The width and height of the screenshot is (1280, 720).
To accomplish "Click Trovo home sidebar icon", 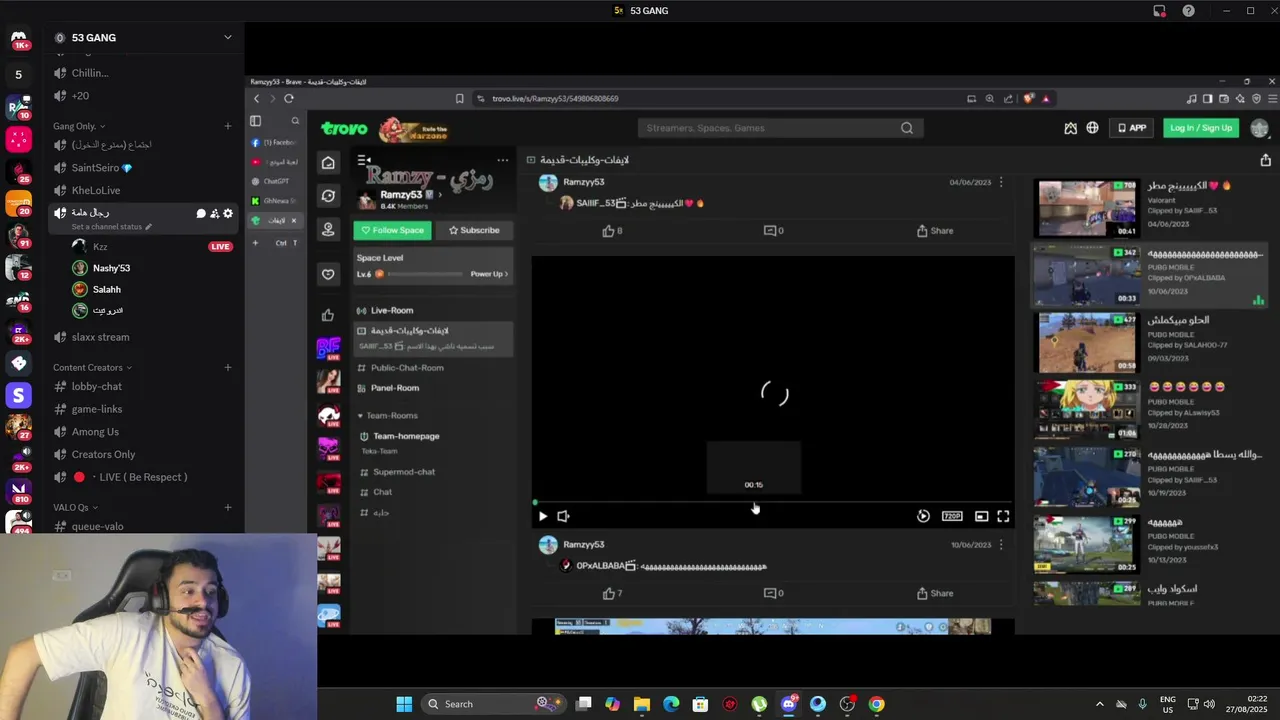I will (328, 162).
